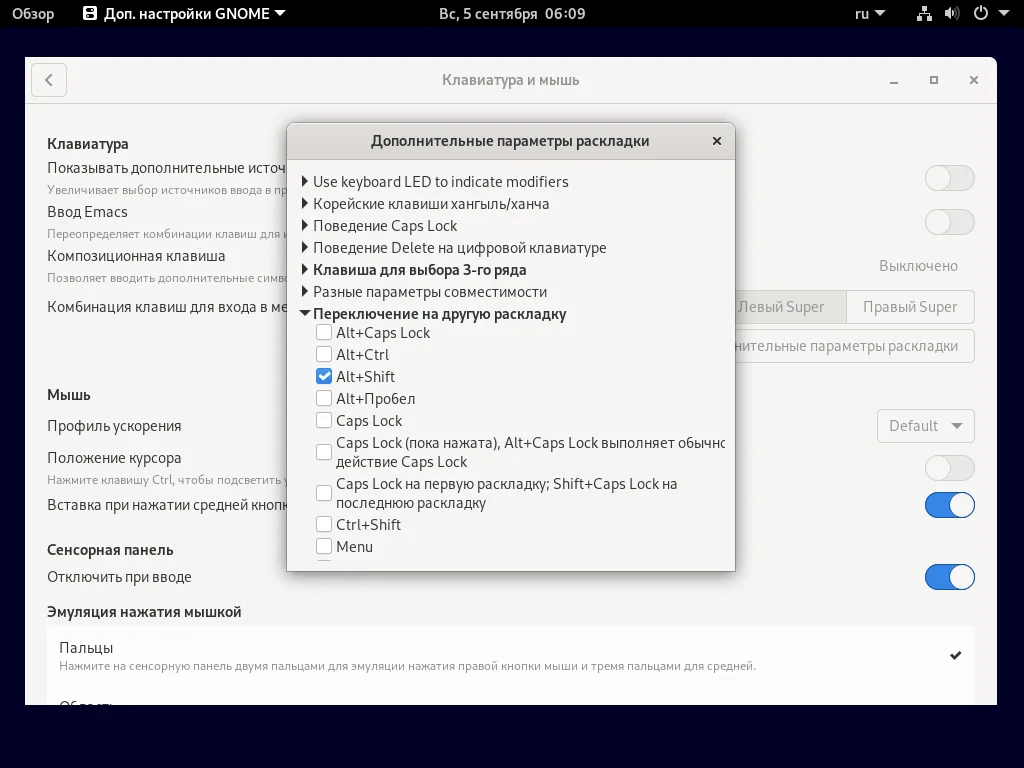This screenshot has width=1024, height=768.
Task: Disable Отключить при вводе for touchpad
Action: click(x=948, y=577)
